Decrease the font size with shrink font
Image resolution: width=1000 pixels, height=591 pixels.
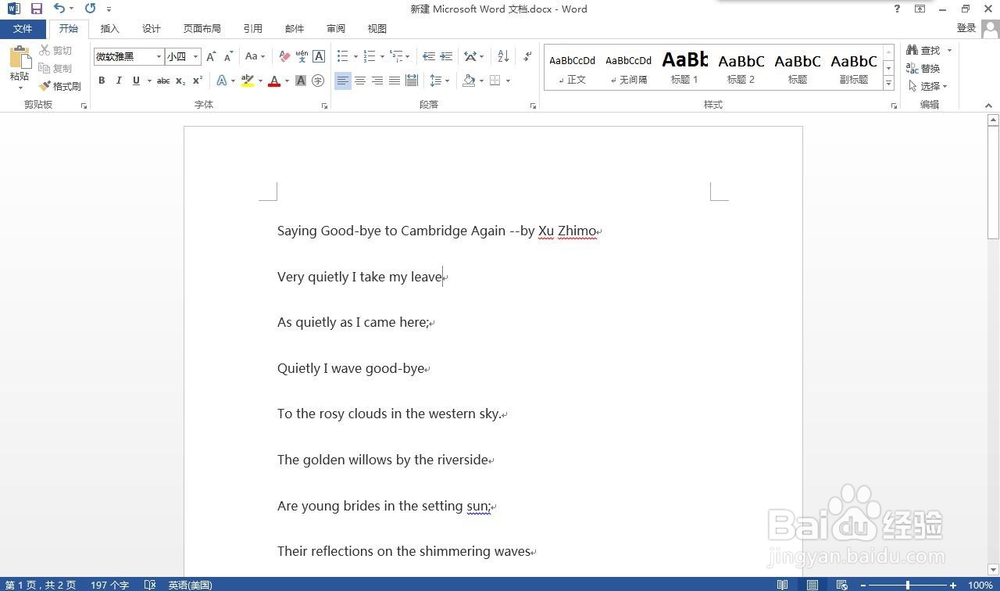(x=228, y=57)
